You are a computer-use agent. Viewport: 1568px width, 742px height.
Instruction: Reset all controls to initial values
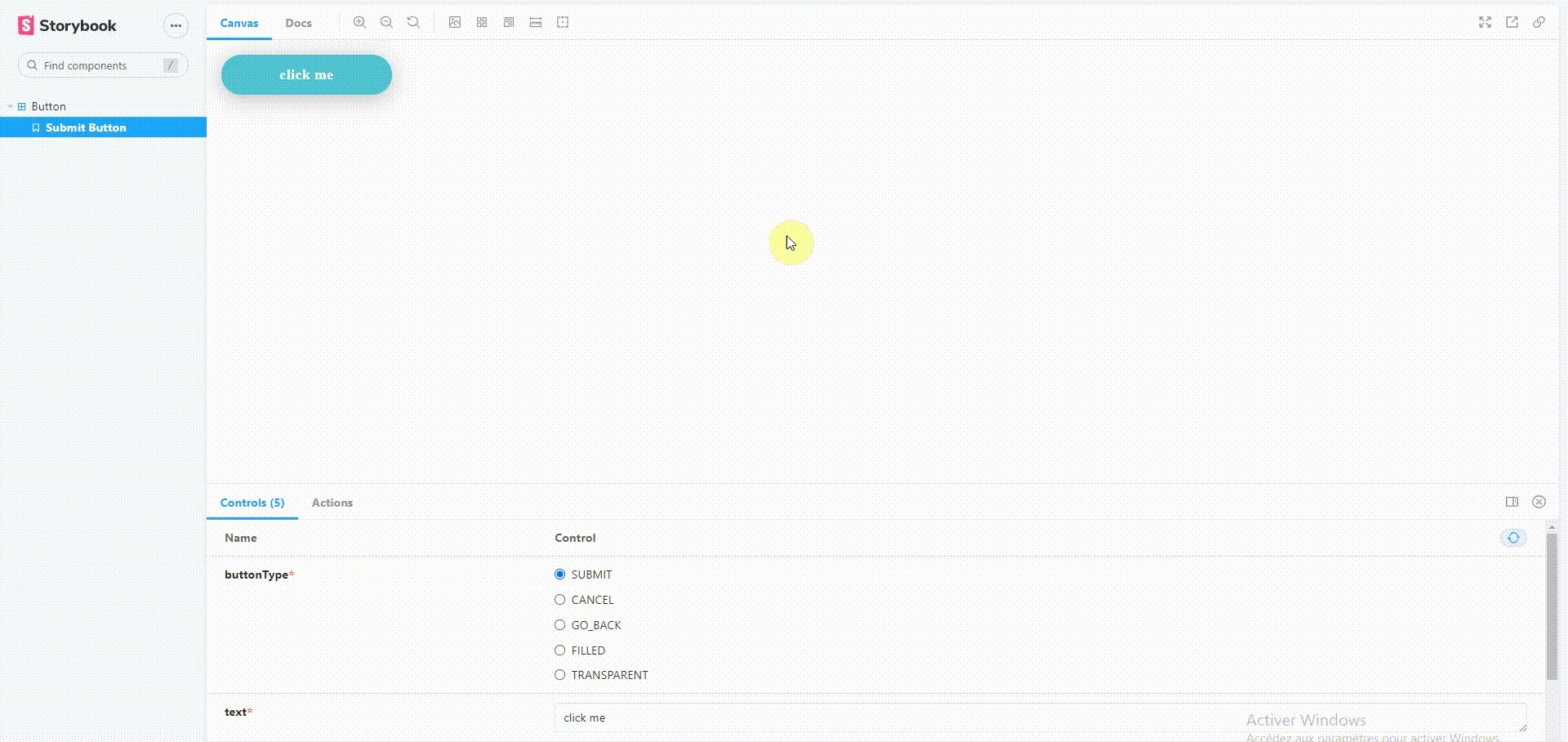pyautogui.click(x=1513, y=538)
